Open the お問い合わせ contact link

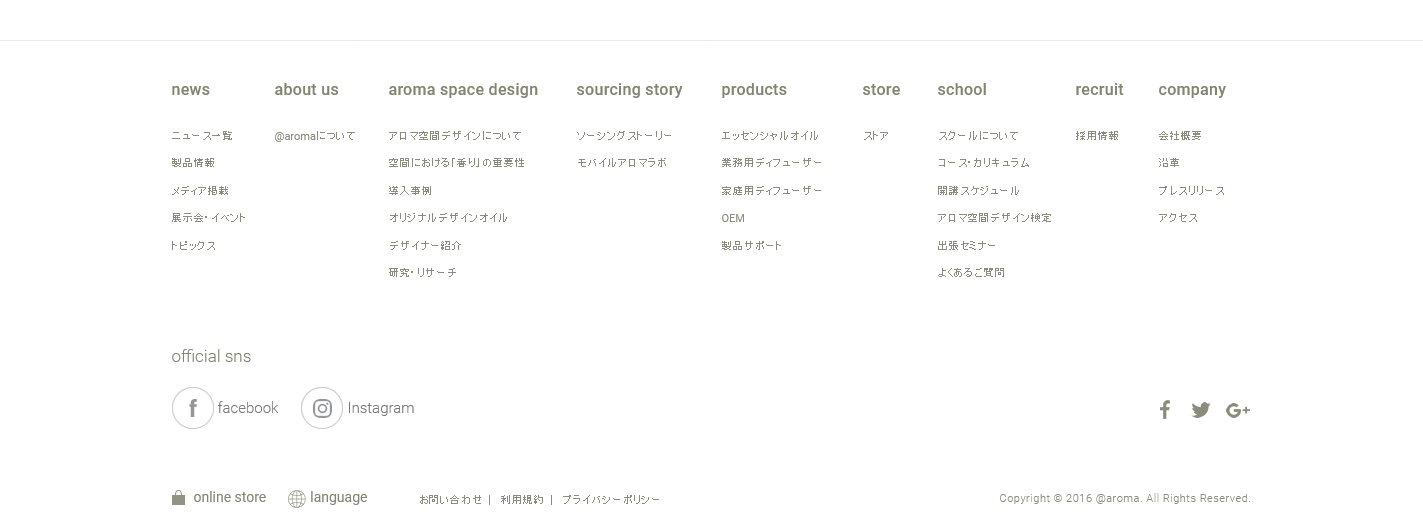point(450,500)
